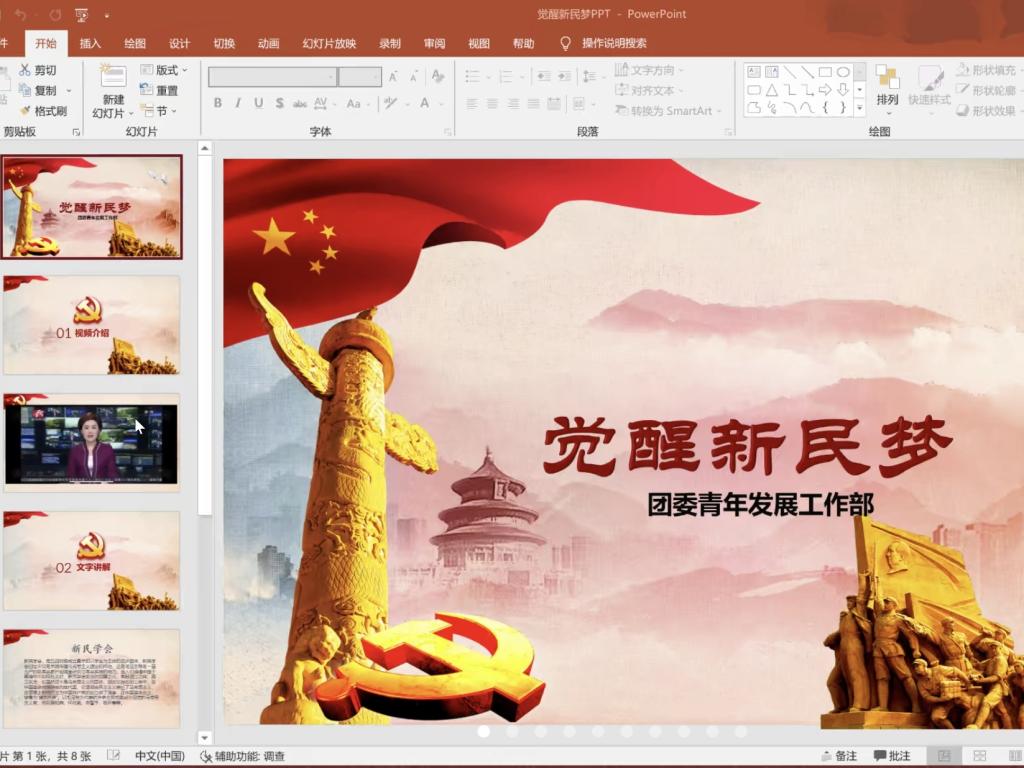This screenshot has height=768, width=1024.
Task: Open the Insert (插入) ribbon tab
Action: (90, 43)
